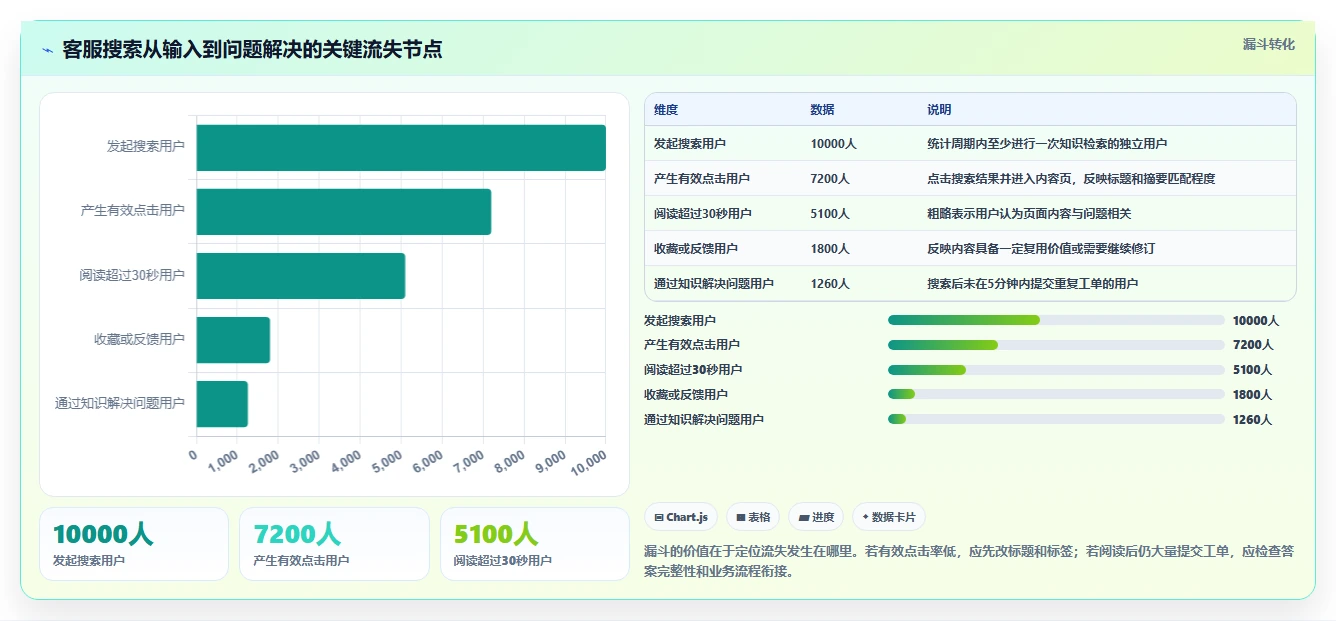Click table row label 产生有效点击用户
Viewport: 1336px width, 621px height.
tap(702, 179)
